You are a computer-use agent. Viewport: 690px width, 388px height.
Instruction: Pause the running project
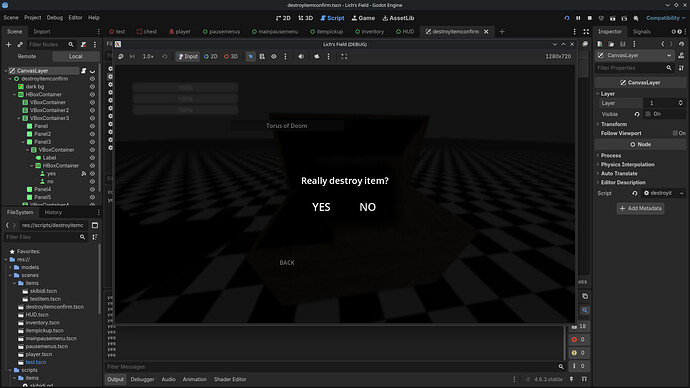click(578, 18)
